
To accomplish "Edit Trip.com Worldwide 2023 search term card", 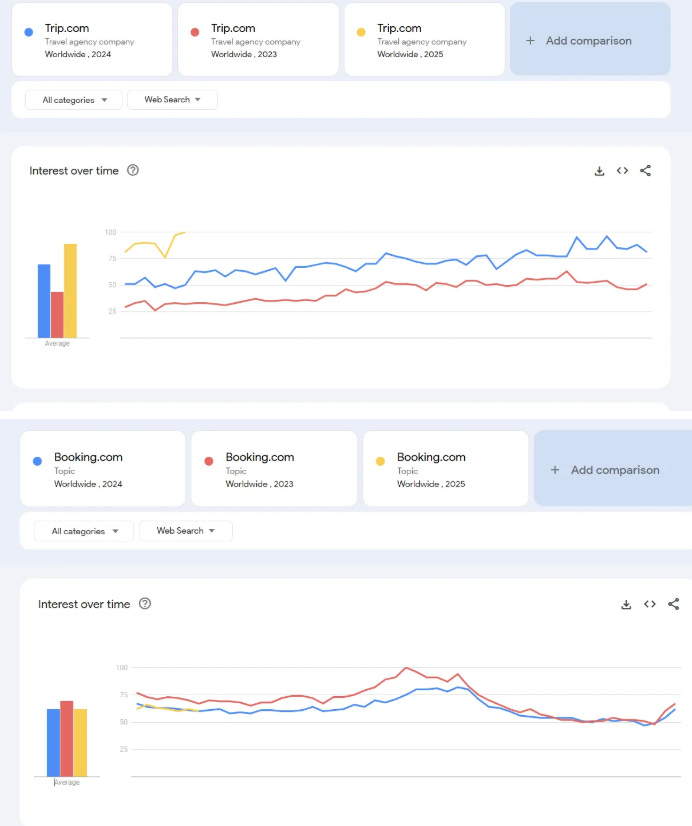I will (x=258, y=40).
